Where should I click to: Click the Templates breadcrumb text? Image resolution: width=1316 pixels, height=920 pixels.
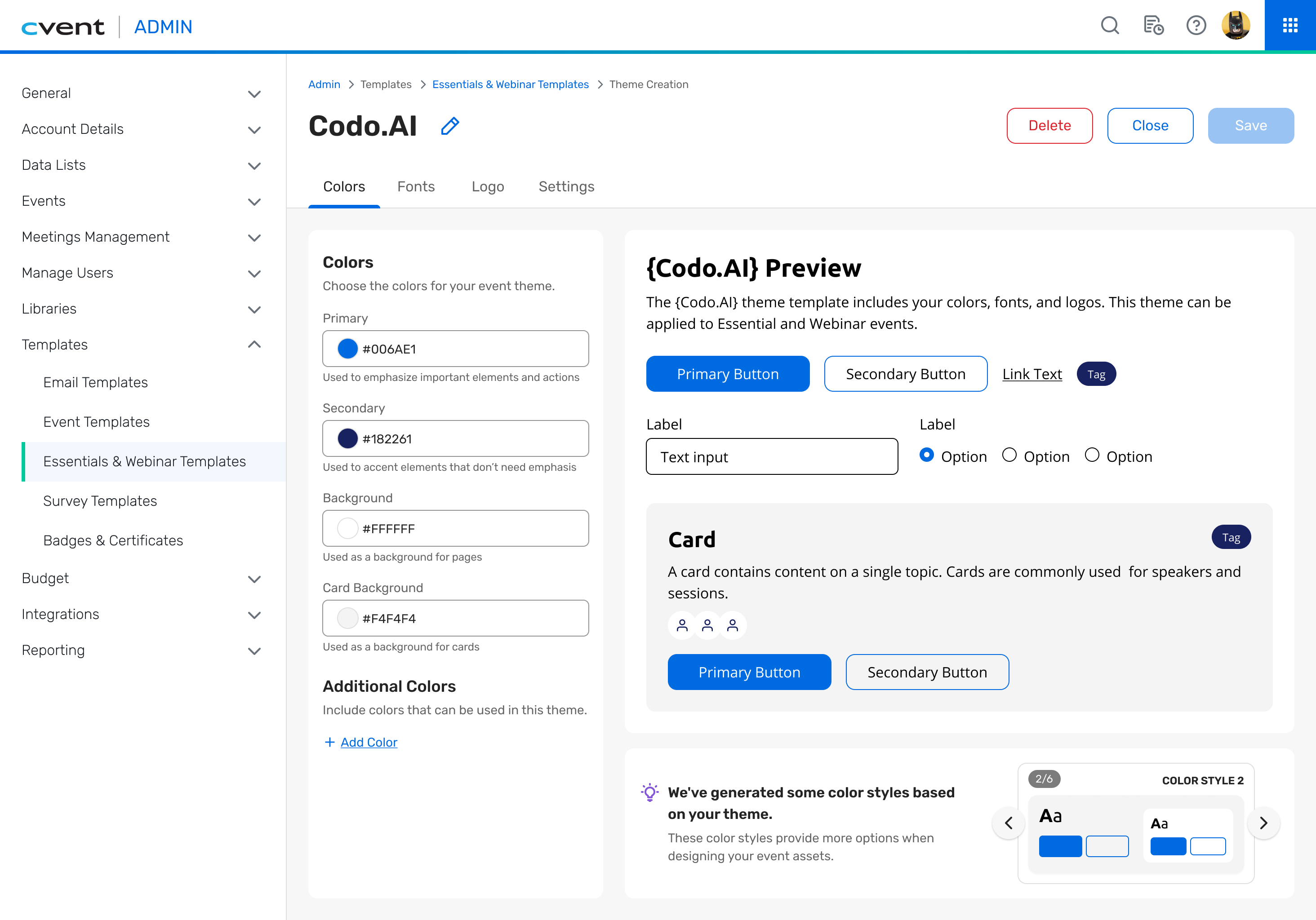point(386,84)
